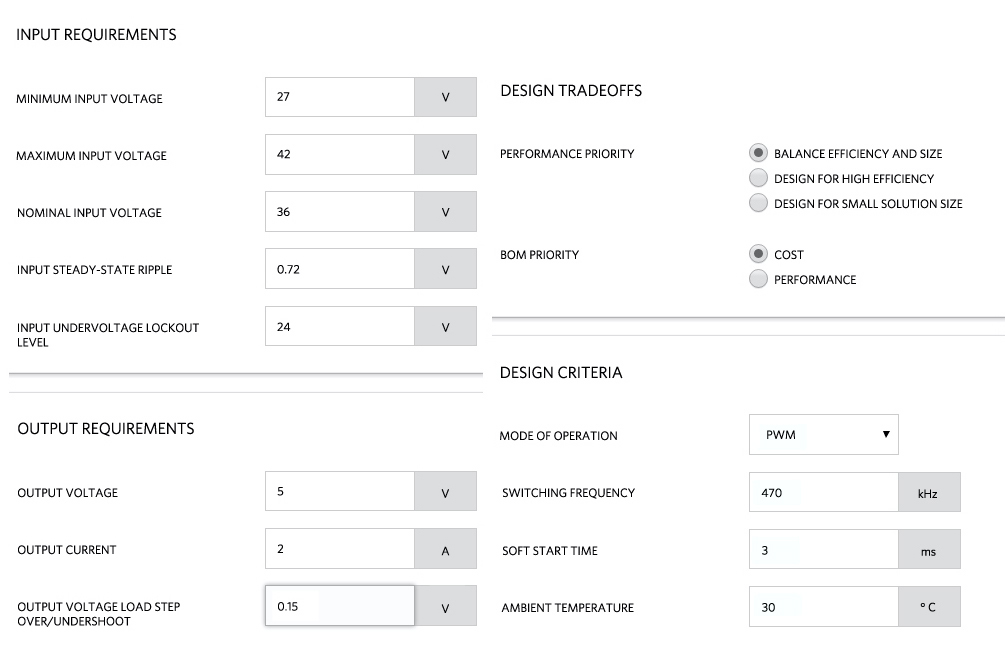Image resolution: width=1005 pixels, height=645 pixels.
Task: Focus the Nominal Input Voltage field
Action: pos(340,211)
